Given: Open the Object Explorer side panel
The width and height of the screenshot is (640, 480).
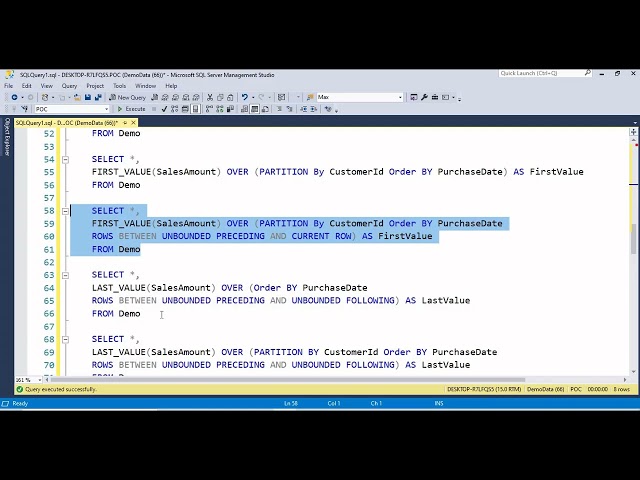Looking at the screenshot, I should [x=7, y=137].
